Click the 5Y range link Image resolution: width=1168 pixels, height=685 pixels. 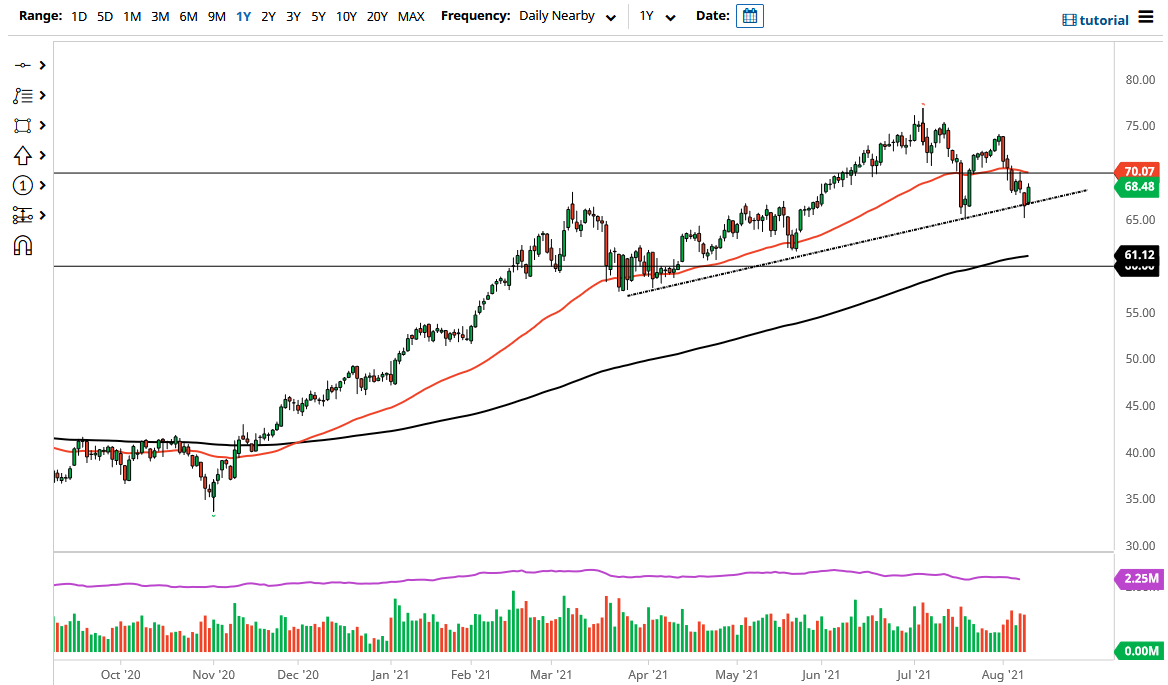click(x=317, y=16)
